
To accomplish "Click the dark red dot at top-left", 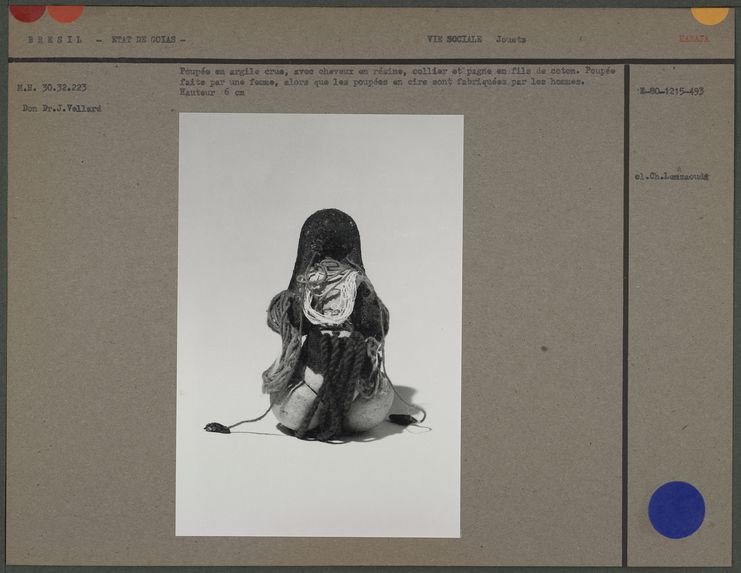I will click(x=27, y=12).
